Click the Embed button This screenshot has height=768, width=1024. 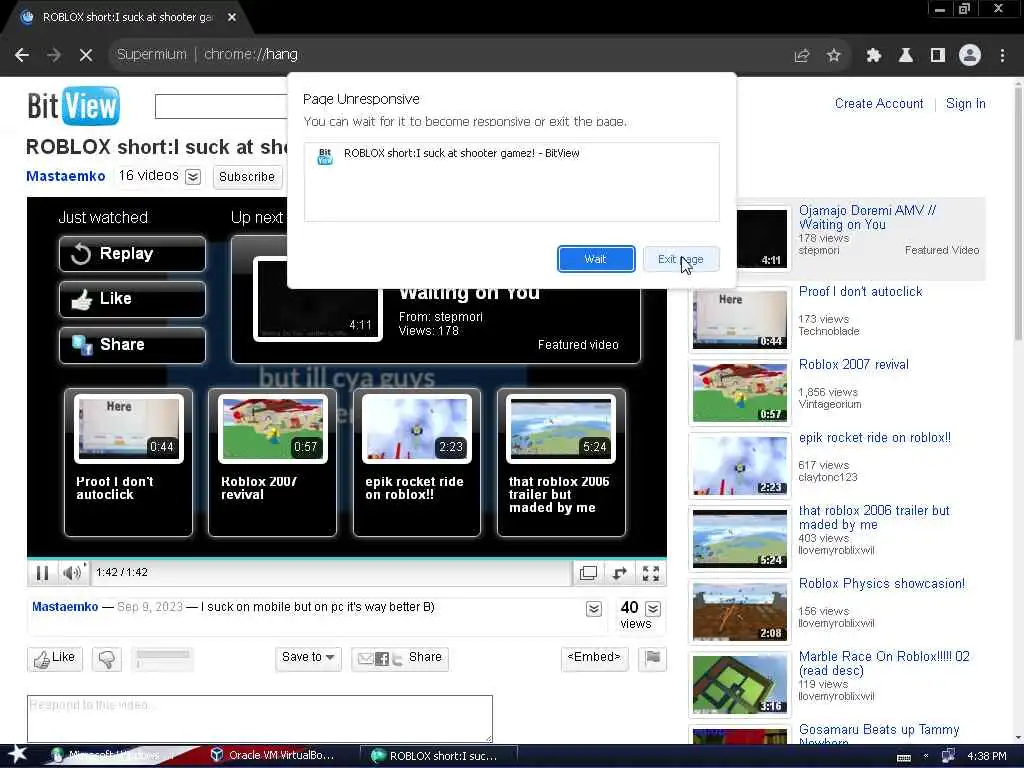coord(594,658)
